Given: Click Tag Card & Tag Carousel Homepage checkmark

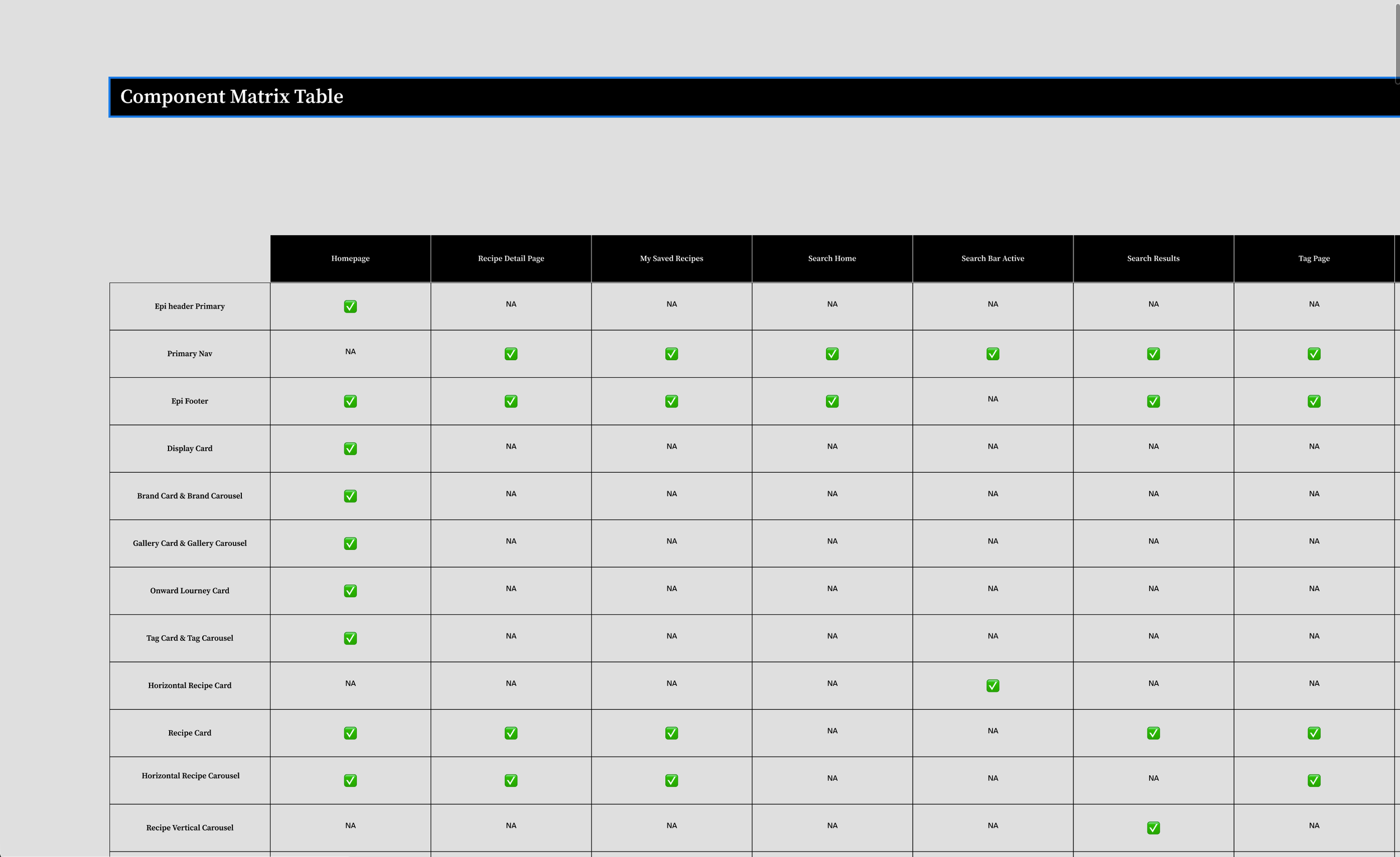Looking at the screenshot, I should (x=351, y=639).
